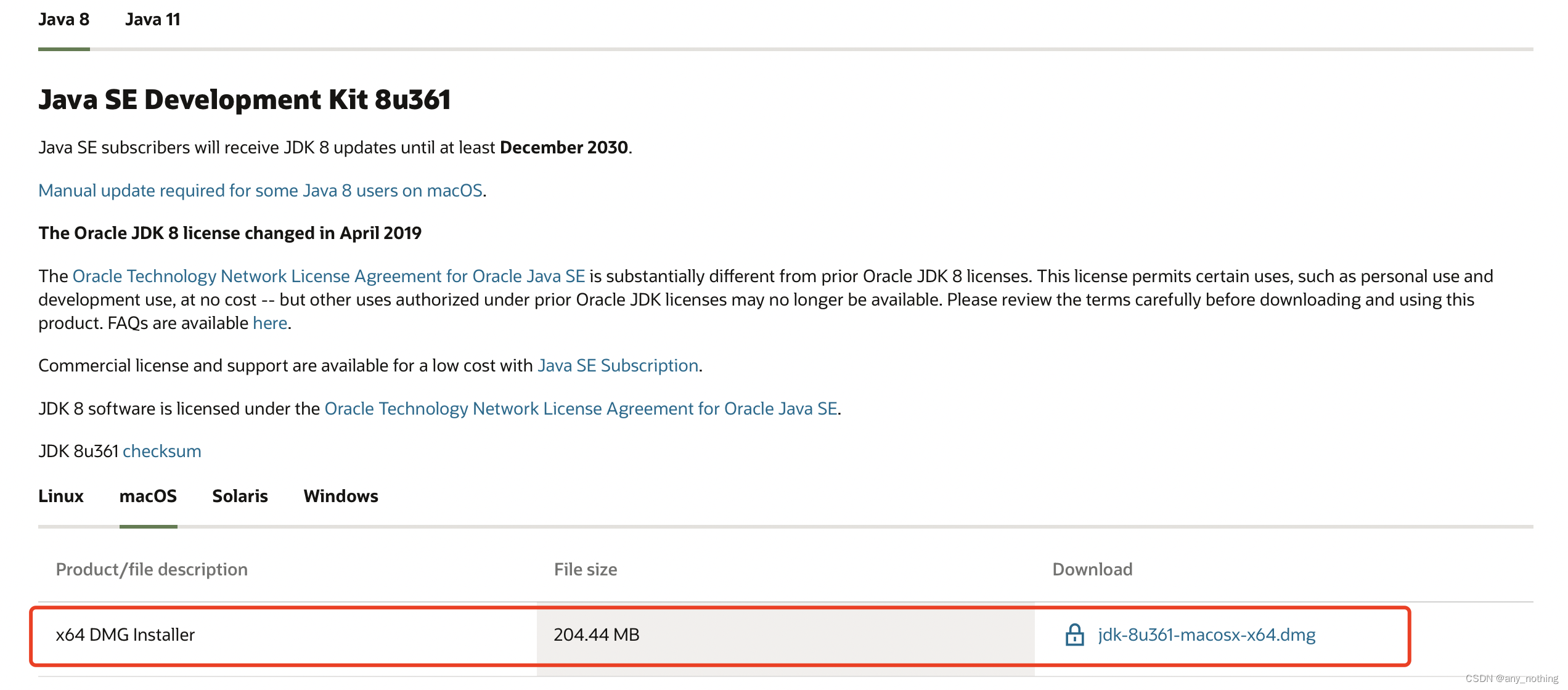
Task: Switch to the Java 11 tab
Action: [152, 20]
